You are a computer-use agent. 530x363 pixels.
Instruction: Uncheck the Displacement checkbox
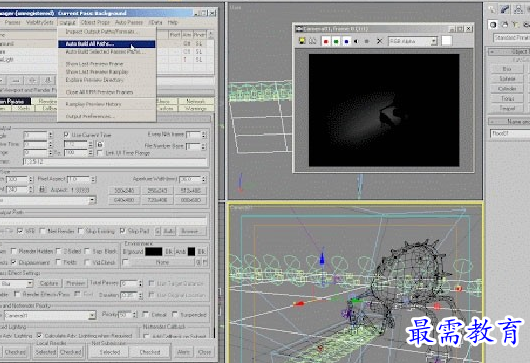(14, 262)
